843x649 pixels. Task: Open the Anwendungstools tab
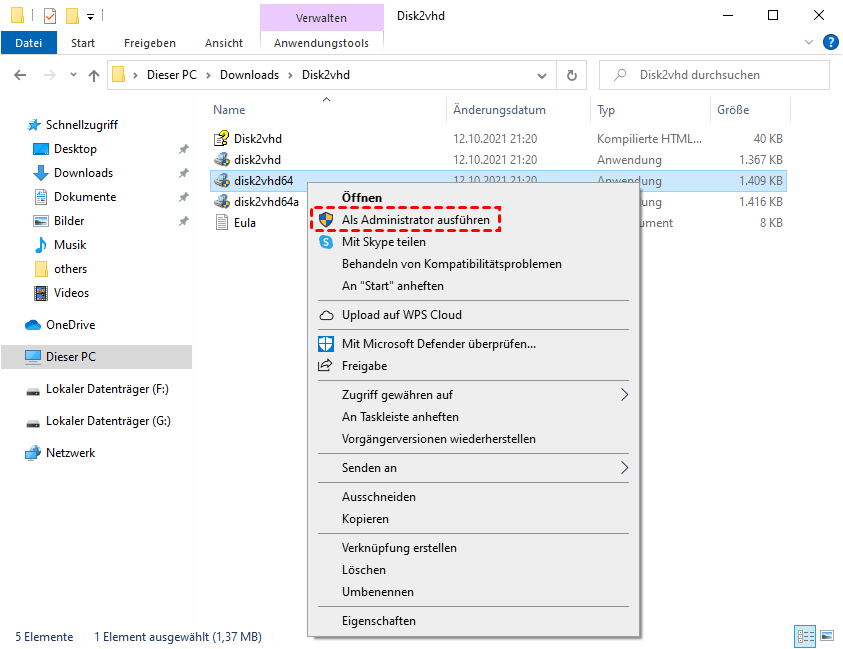(x=322, y=43)
